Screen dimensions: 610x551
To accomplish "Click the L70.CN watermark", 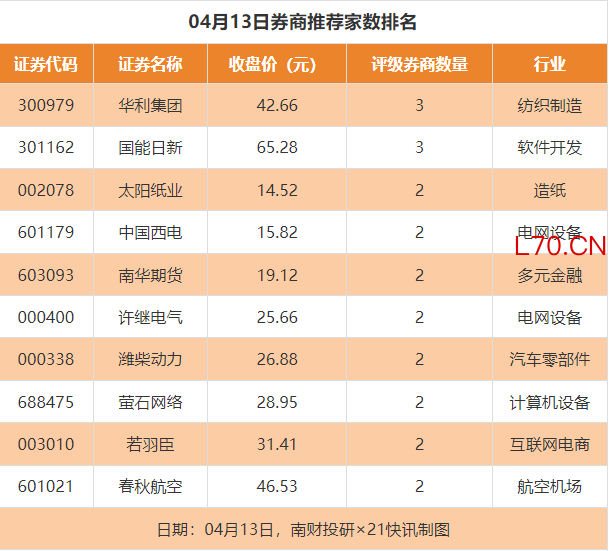I will [x=561, y=246].
